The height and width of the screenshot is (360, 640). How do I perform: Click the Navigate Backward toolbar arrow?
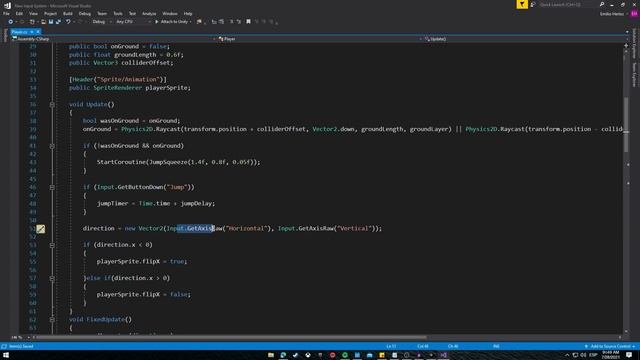pyautogui.click(x=11, y=22)
